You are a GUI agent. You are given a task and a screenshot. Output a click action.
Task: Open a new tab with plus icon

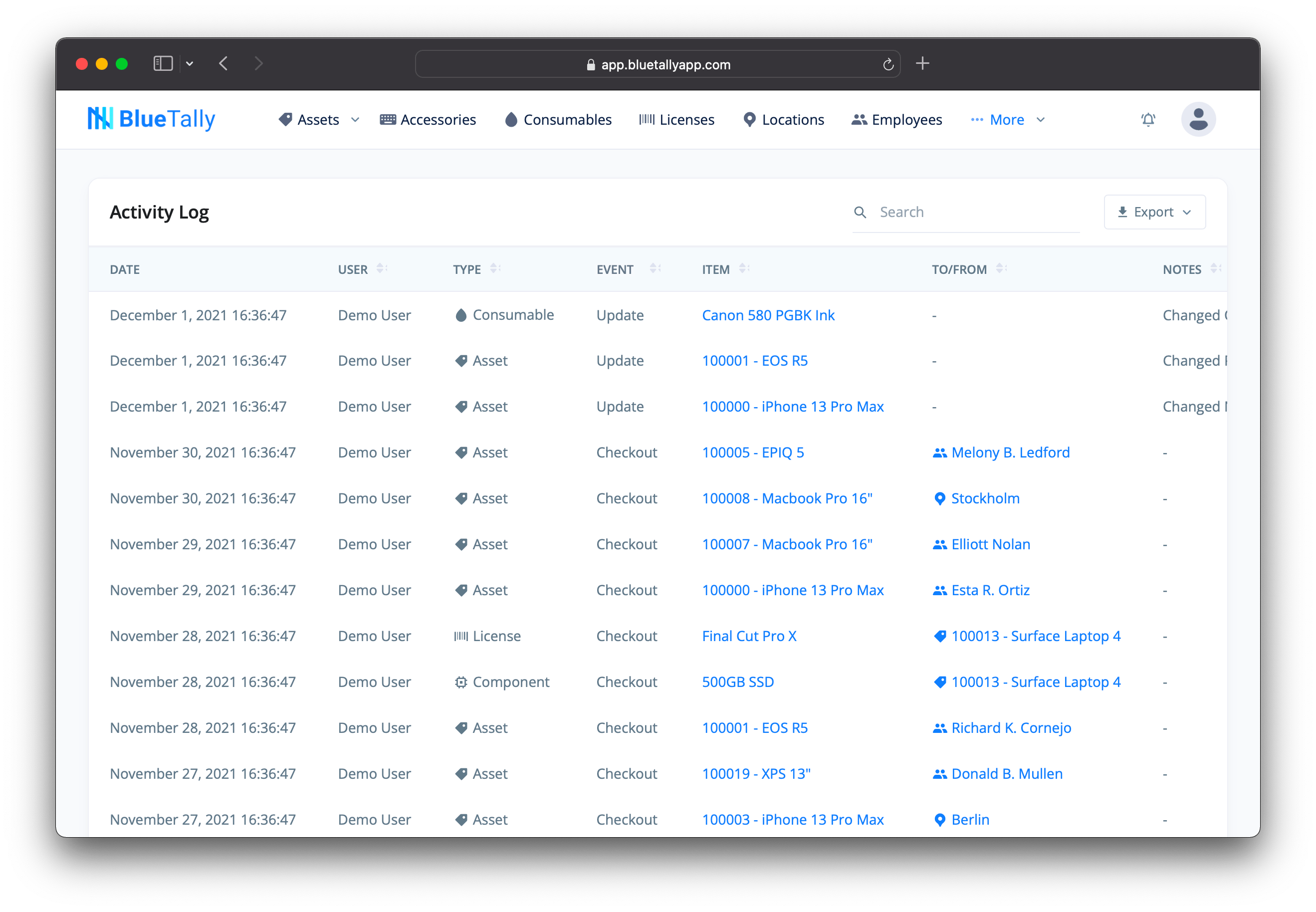922,63
